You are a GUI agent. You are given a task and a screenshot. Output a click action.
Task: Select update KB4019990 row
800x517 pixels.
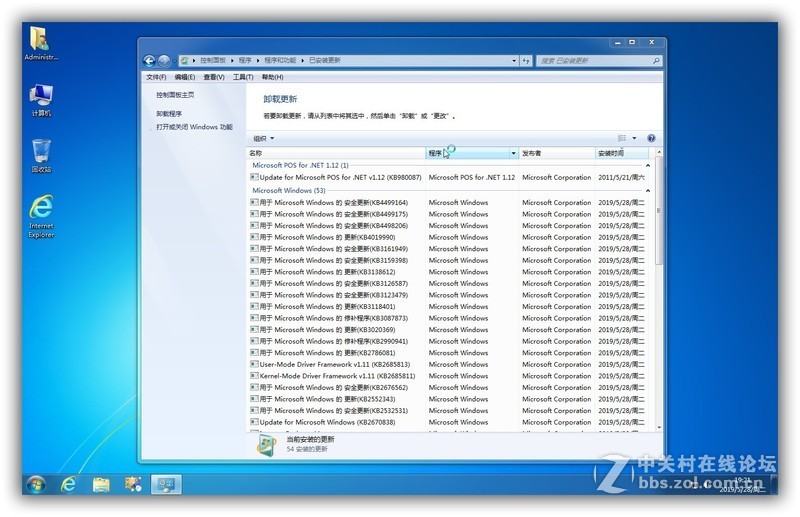click(x=447, y=237)
